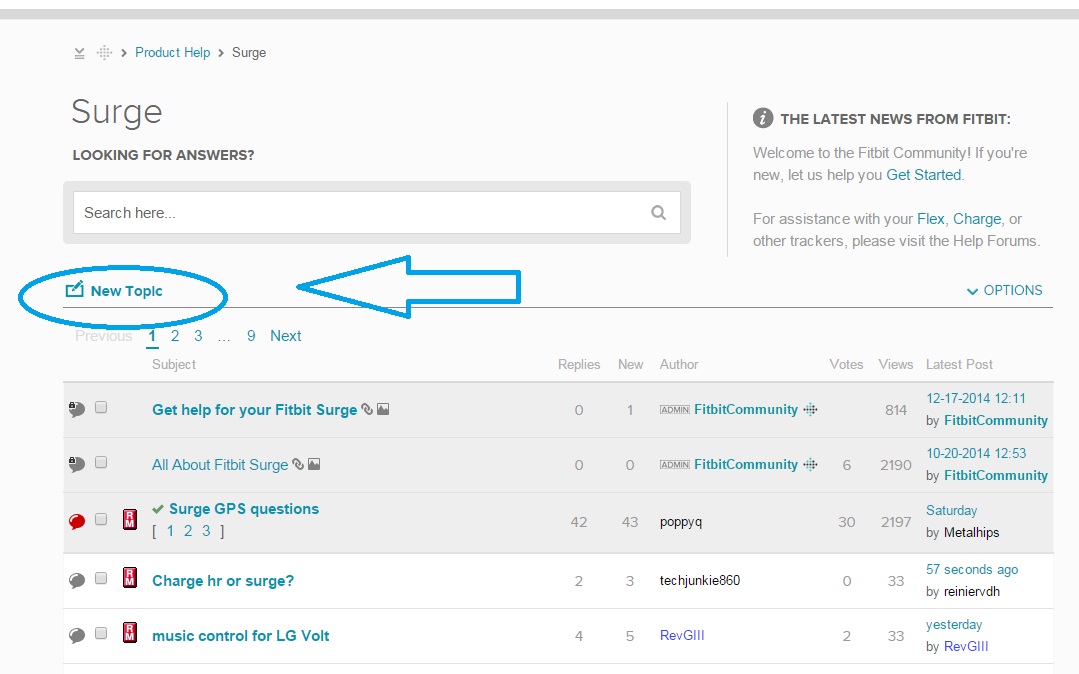
Task: View RevGIII author profile
Action: 684,635
